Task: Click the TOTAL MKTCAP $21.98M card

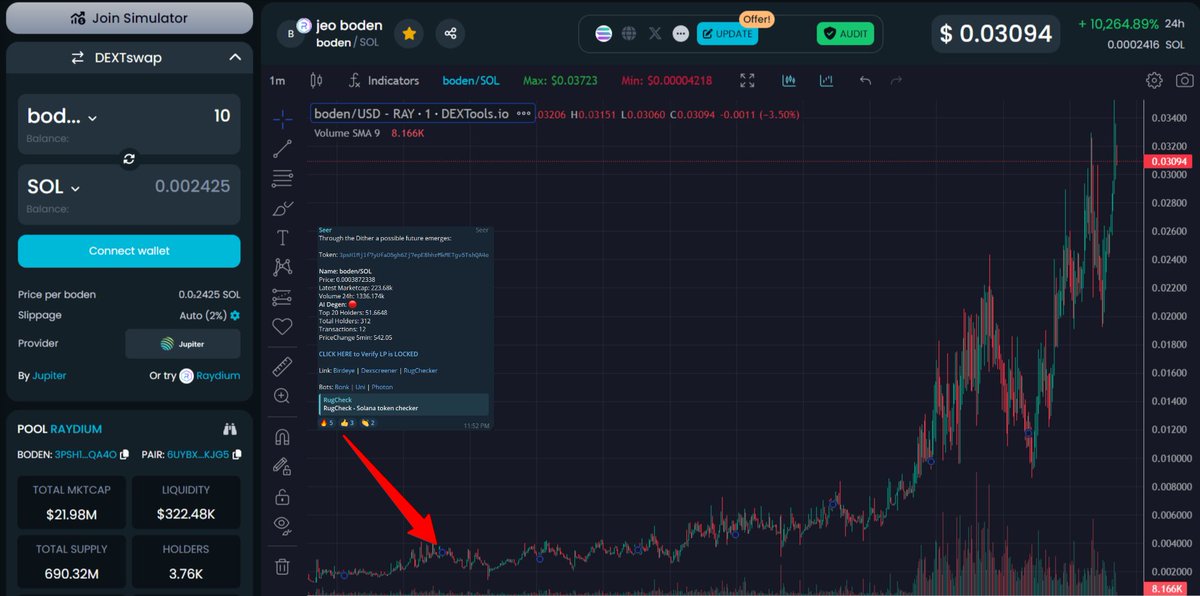Action: coord(71,502)
